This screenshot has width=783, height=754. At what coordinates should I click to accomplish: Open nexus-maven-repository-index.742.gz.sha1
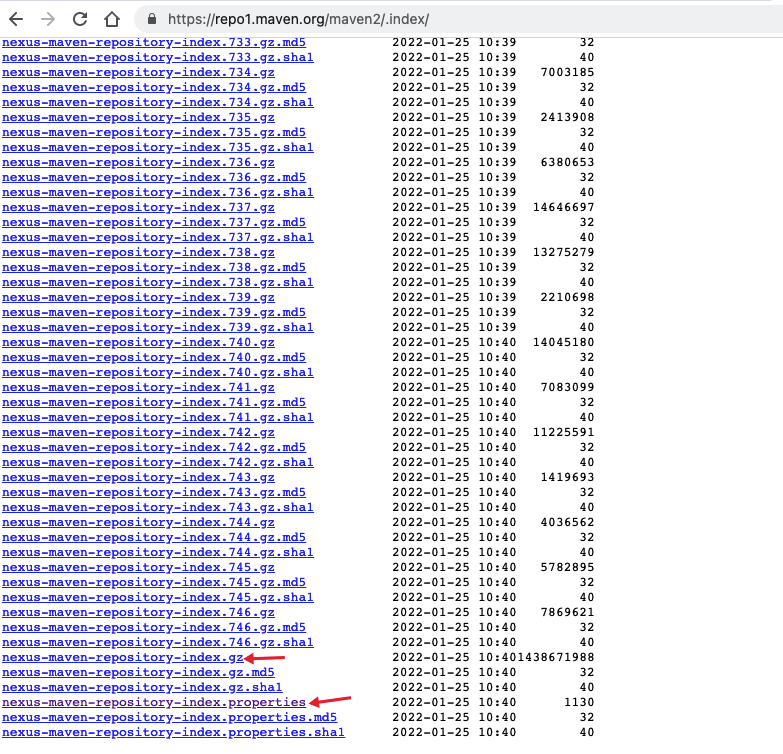(x=158, y=462)
